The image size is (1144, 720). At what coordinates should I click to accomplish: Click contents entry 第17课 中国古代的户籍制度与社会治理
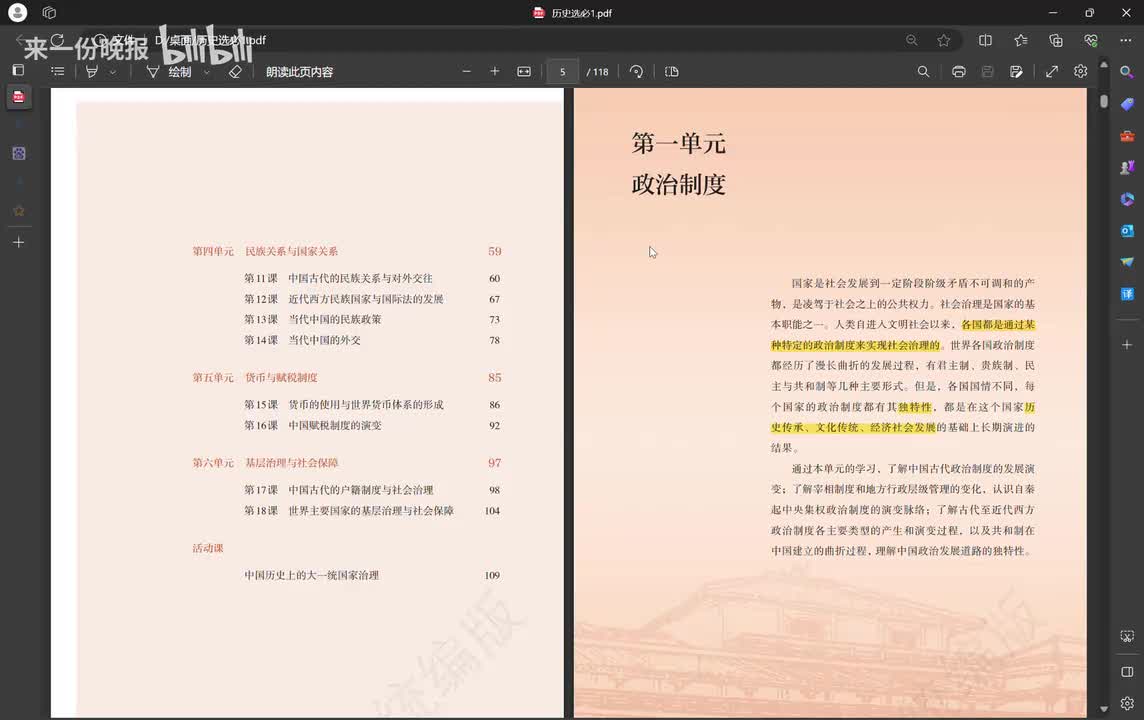372,489
